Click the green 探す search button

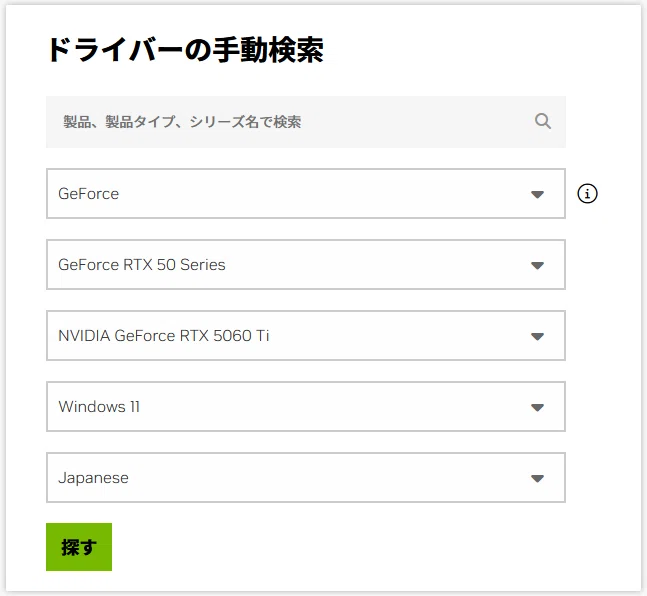coord(79,547)
